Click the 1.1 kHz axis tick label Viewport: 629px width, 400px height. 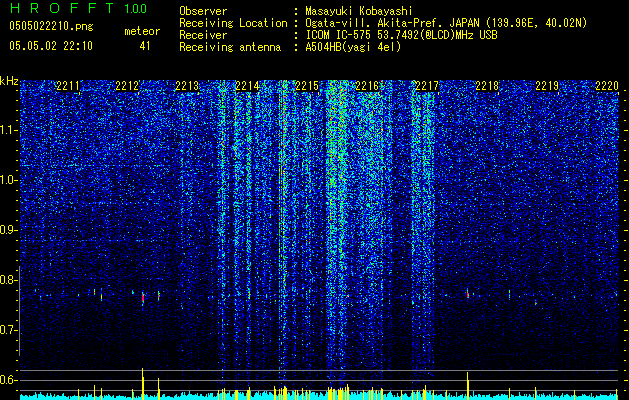pos(9,130)
